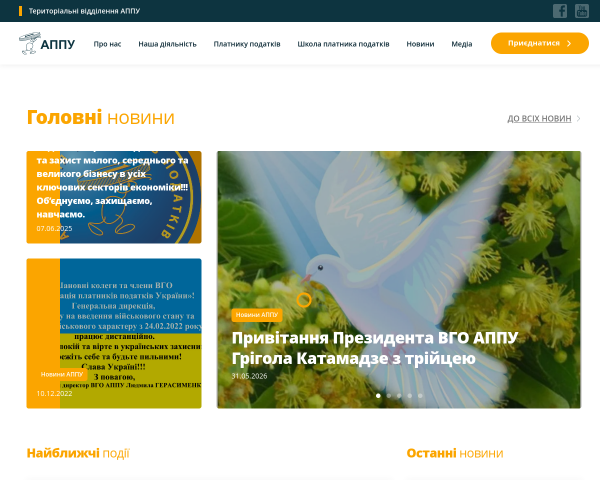600x480 pixels.
Task: Click Новини АППУ tag on main slider
Action: [257, 315]
